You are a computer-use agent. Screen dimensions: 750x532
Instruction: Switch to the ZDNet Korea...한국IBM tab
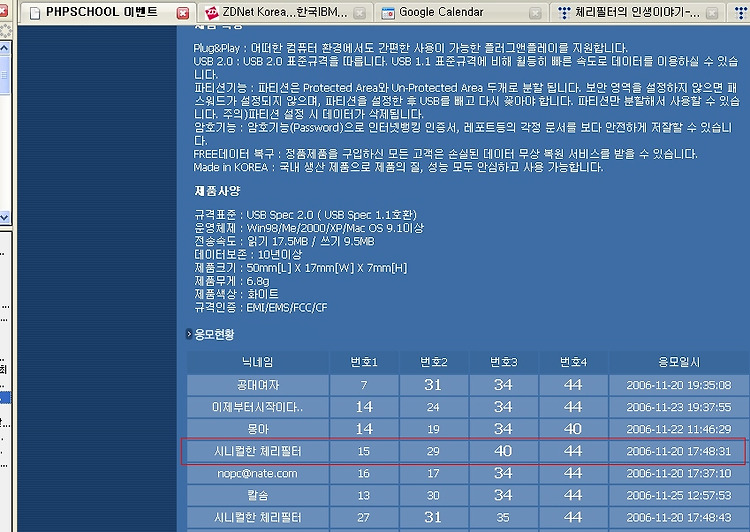pyautogui.click(x=285, y=12)
